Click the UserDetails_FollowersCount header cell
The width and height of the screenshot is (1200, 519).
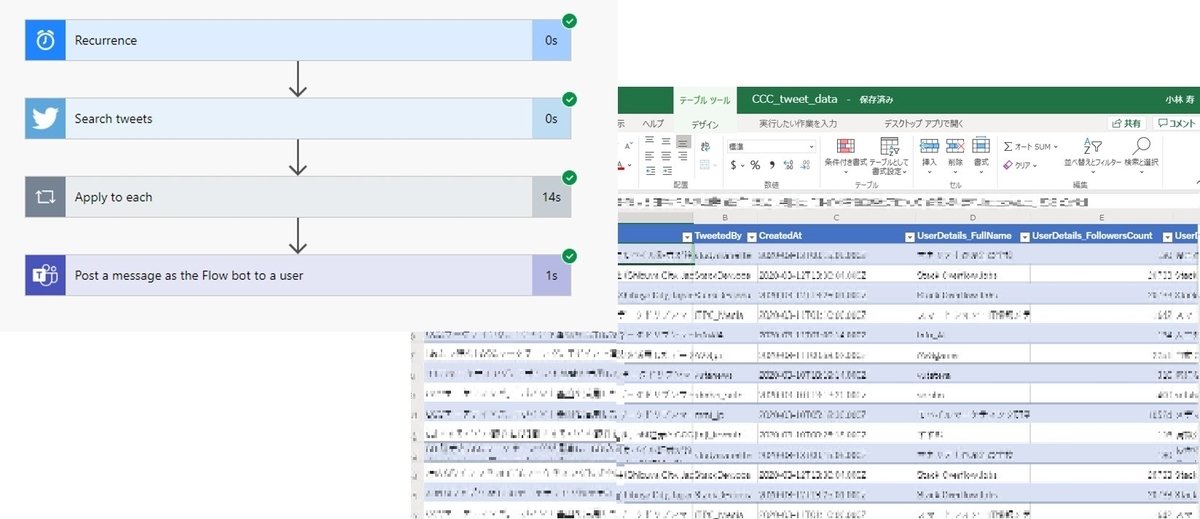point(1100,236)
